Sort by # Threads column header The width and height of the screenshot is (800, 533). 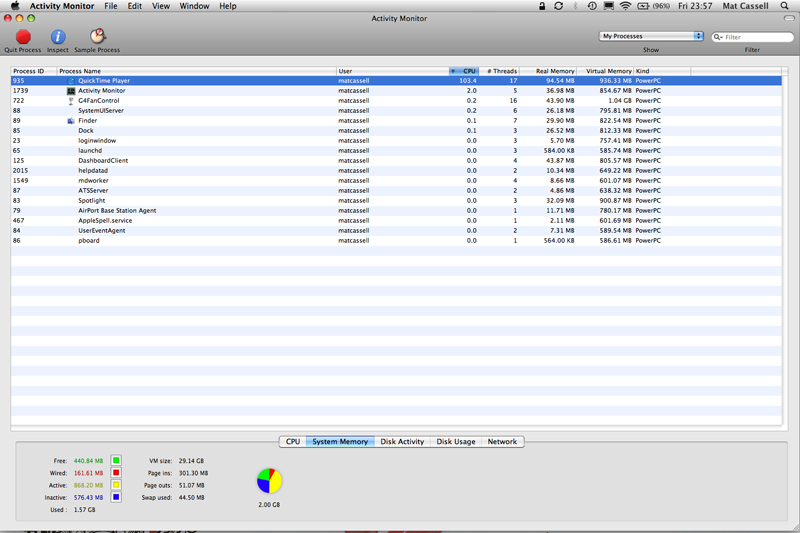click(499, 71)
